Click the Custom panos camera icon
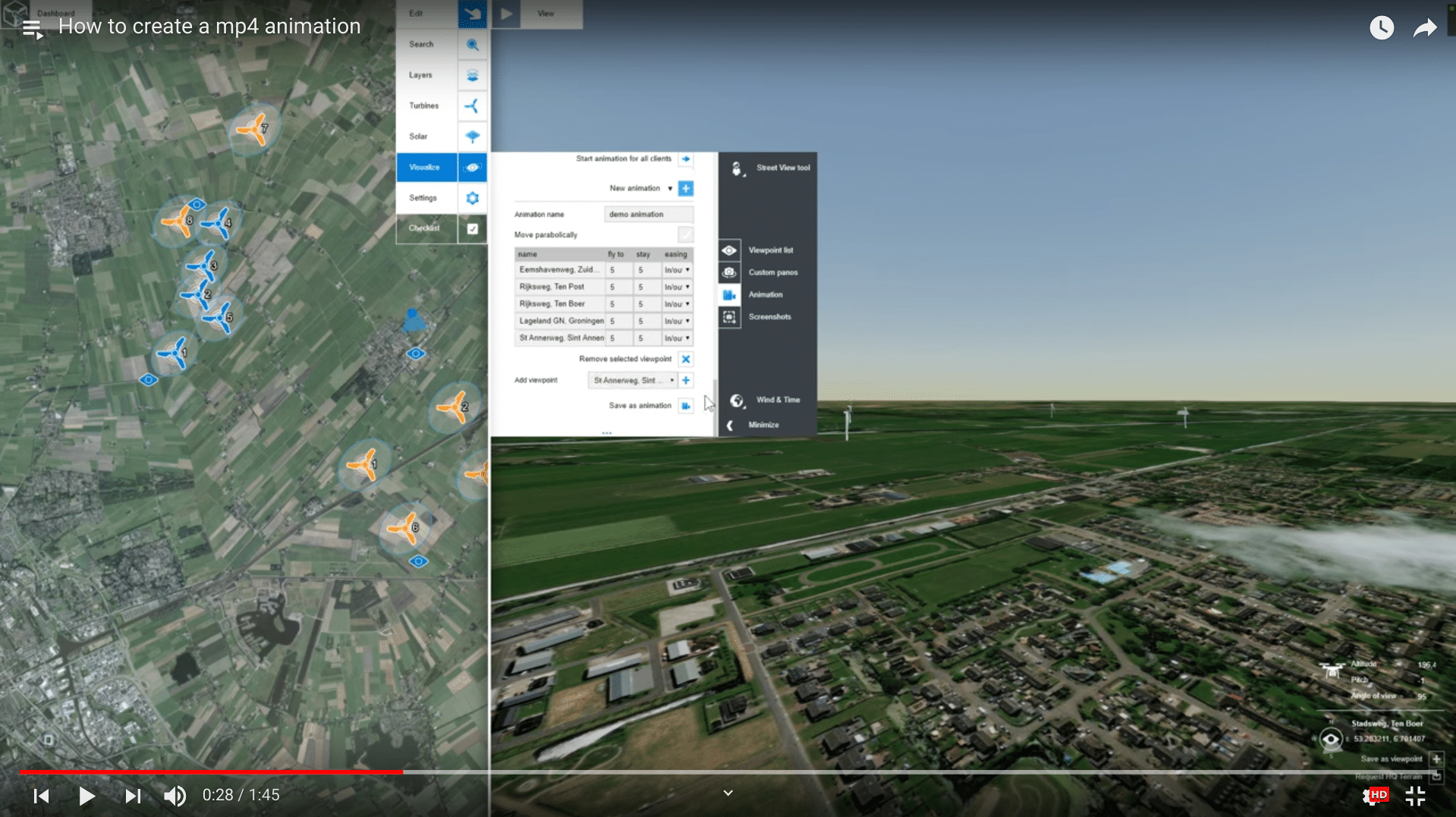Screen dimensions: 1456x817 click(x=729, y=272)
